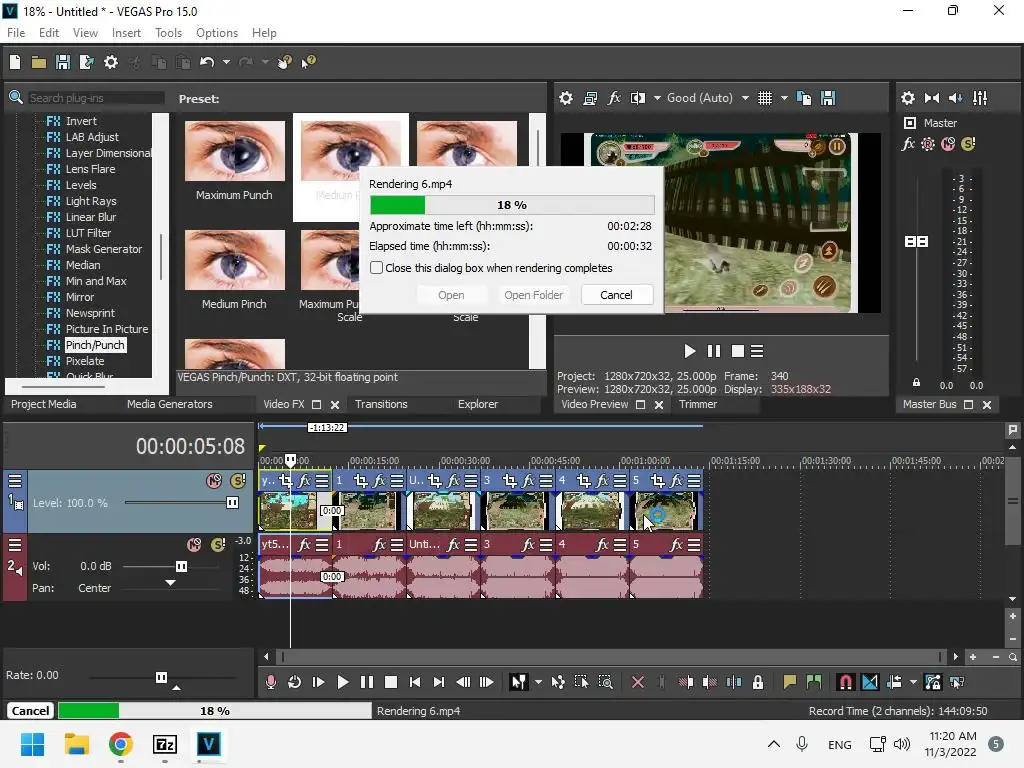Open the Master Bus mixer faders icon
Screen dimensions: 1024x768
point(980,98)
